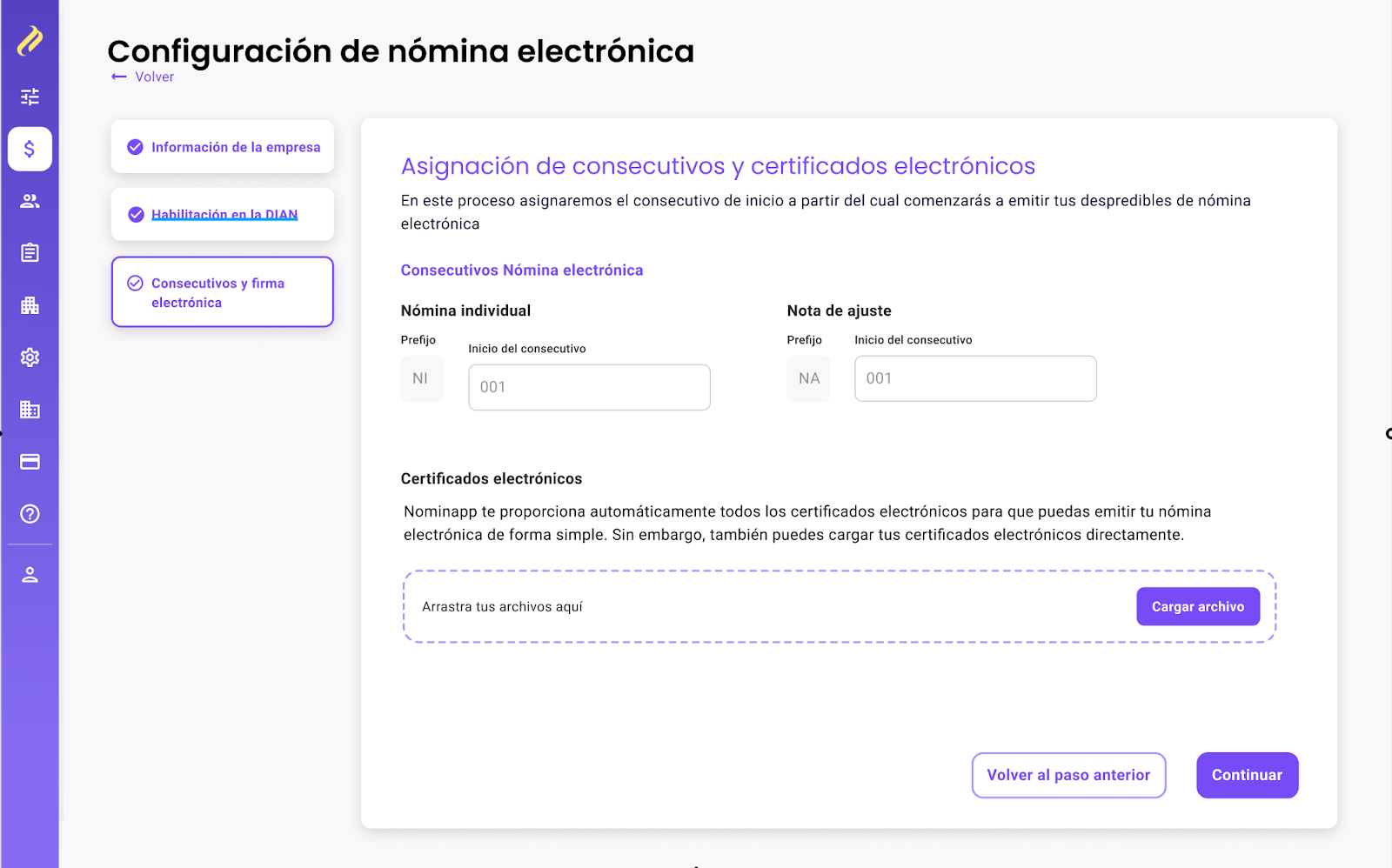Select Consecutivos y firma electrónica step
Image resolution: width=1392 pixels, height=868 pixels.
(223, 292)
